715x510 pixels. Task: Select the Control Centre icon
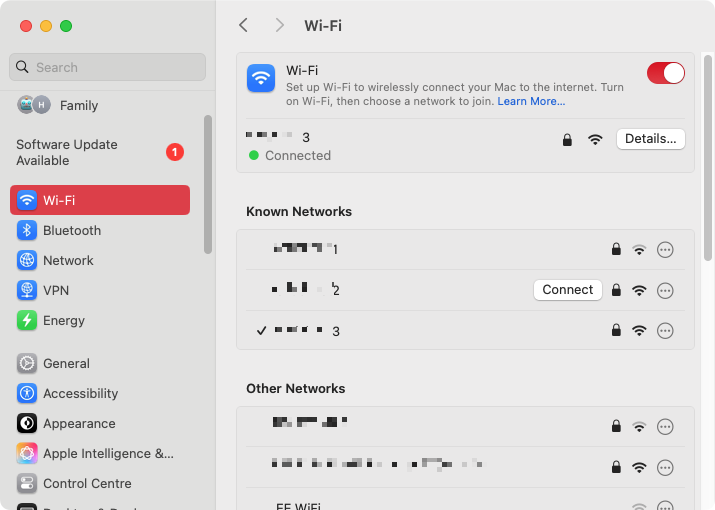[27, 484]
